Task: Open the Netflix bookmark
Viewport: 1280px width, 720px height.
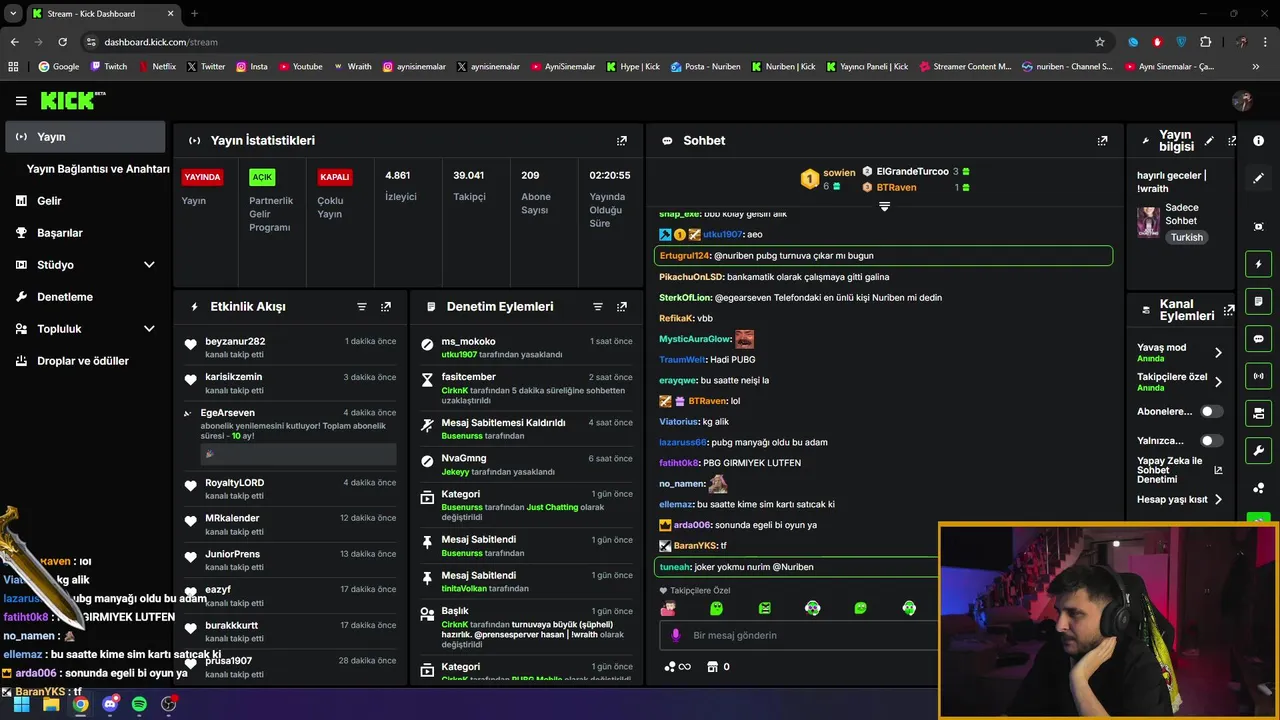Action: tap(156, 67)
